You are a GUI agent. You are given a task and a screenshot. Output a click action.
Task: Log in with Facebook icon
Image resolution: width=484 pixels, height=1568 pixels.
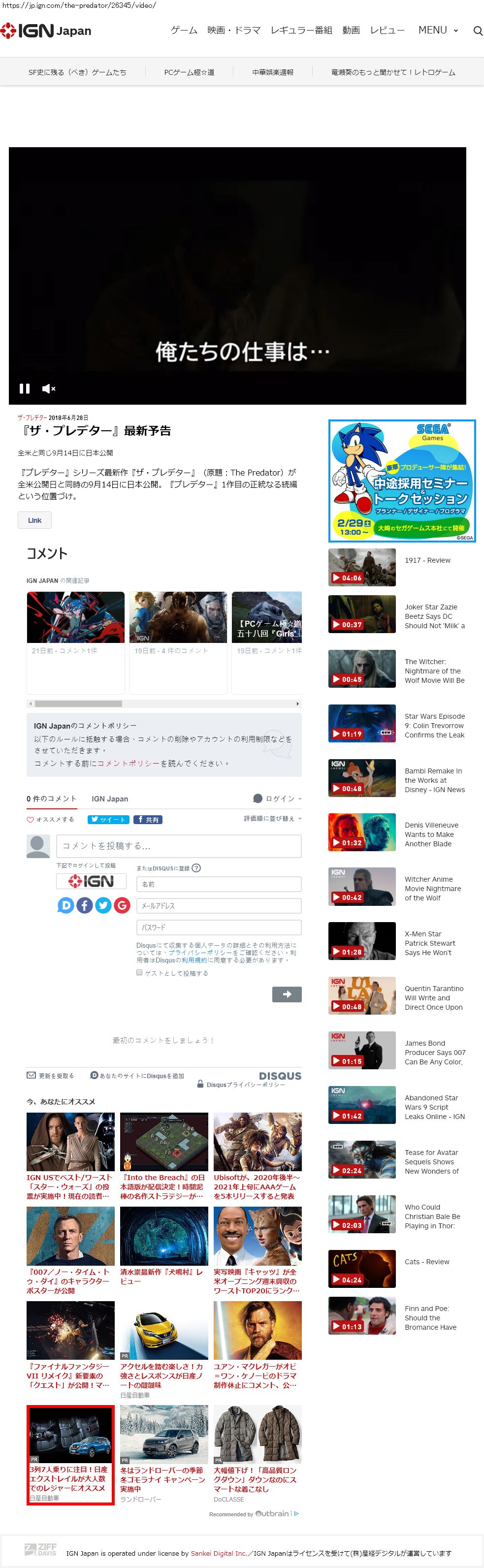click(x=85, y=905)
